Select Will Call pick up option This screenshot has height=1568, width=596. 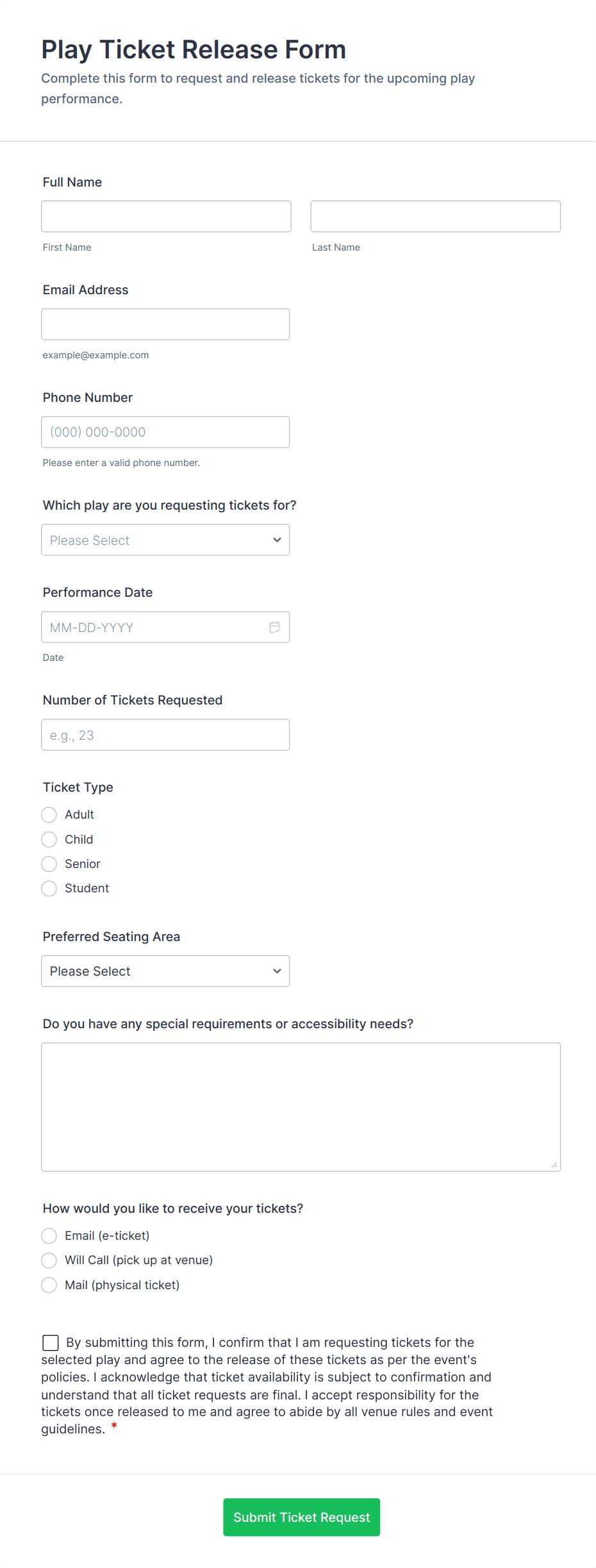click(49, 1260)
